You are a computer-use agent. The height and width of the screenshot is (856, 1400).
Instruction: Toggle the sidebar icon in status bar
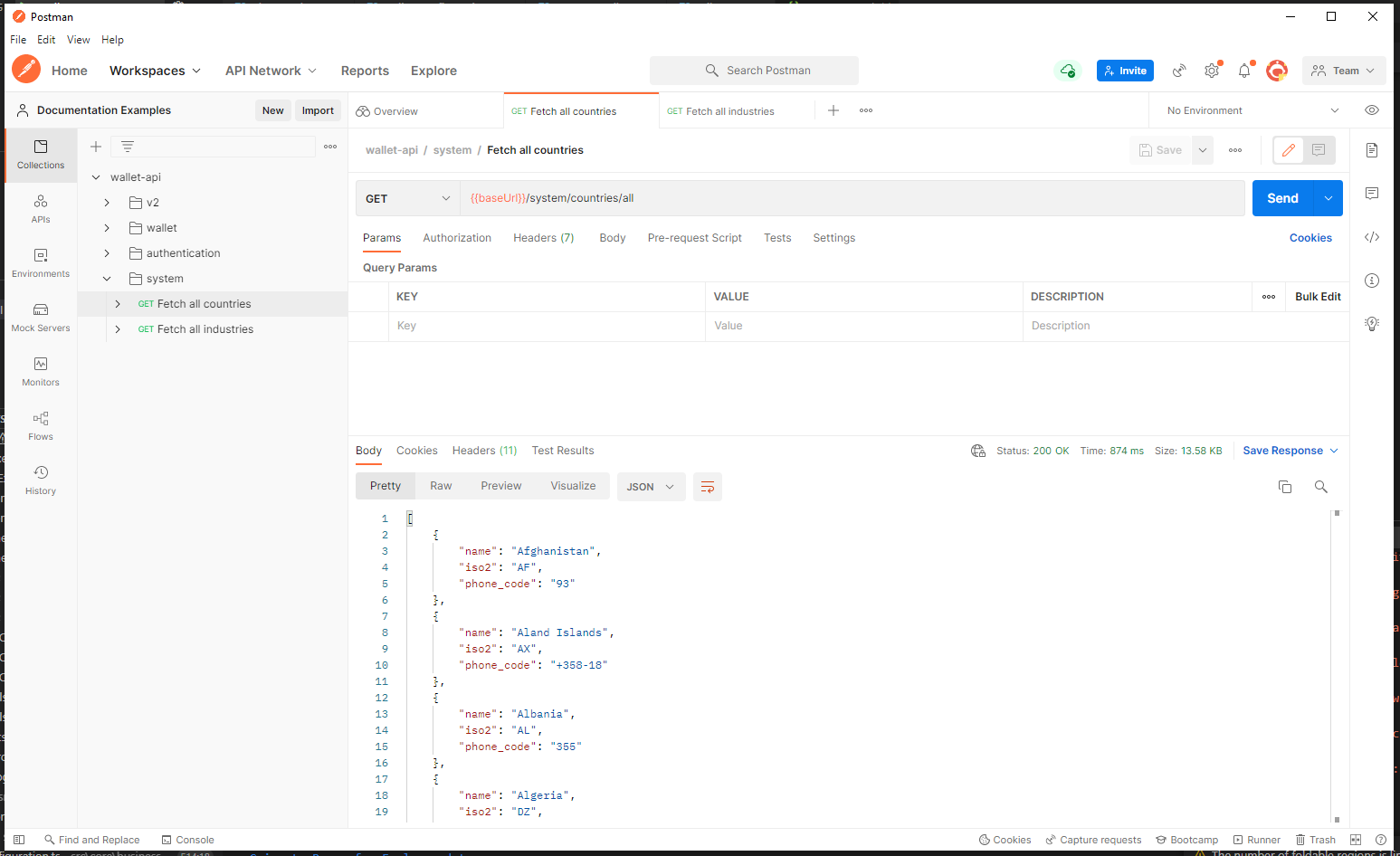(19, 840)
